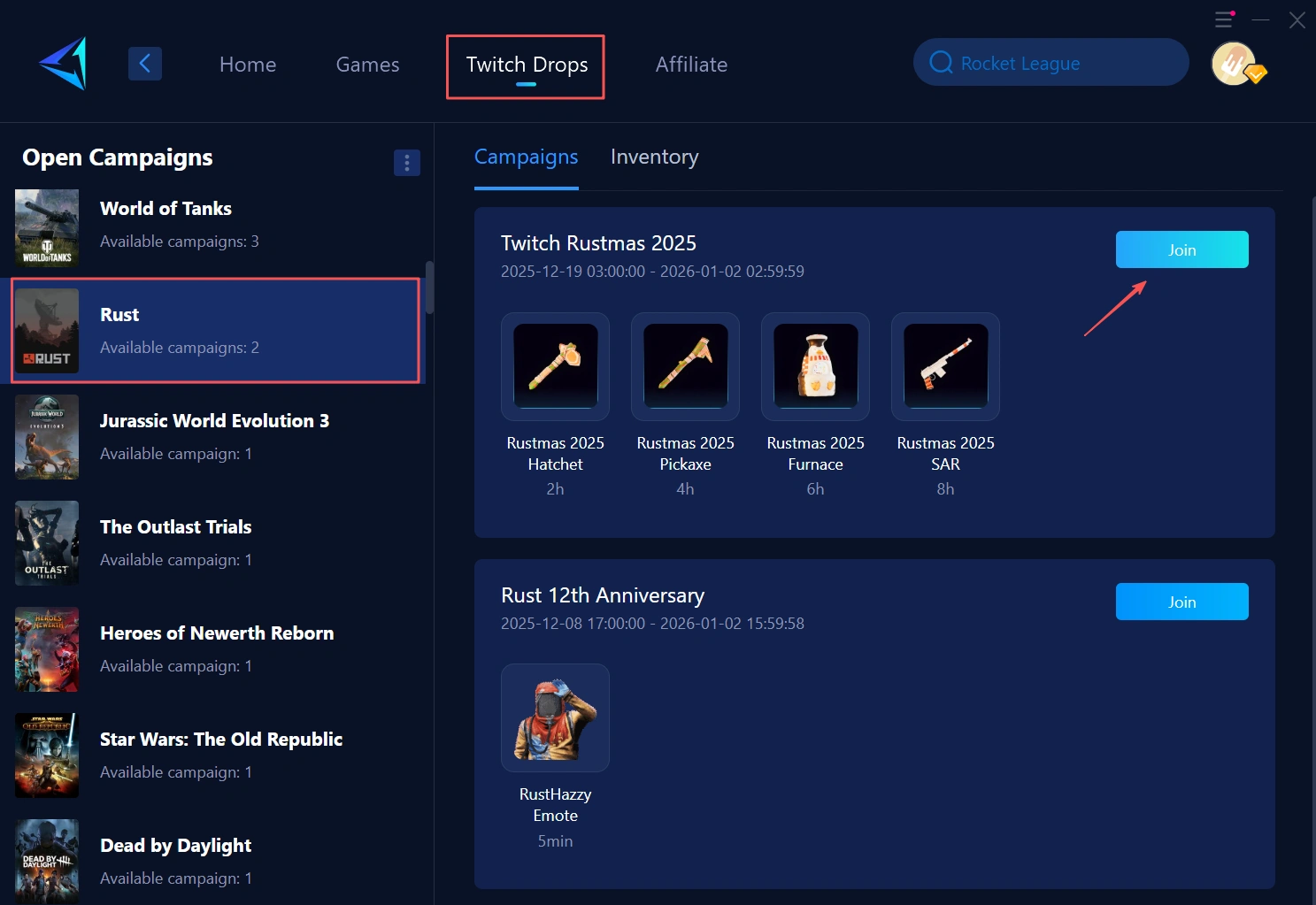Go to the Home page
Viewport: 1316px width, 905px height.
(248, 64)
